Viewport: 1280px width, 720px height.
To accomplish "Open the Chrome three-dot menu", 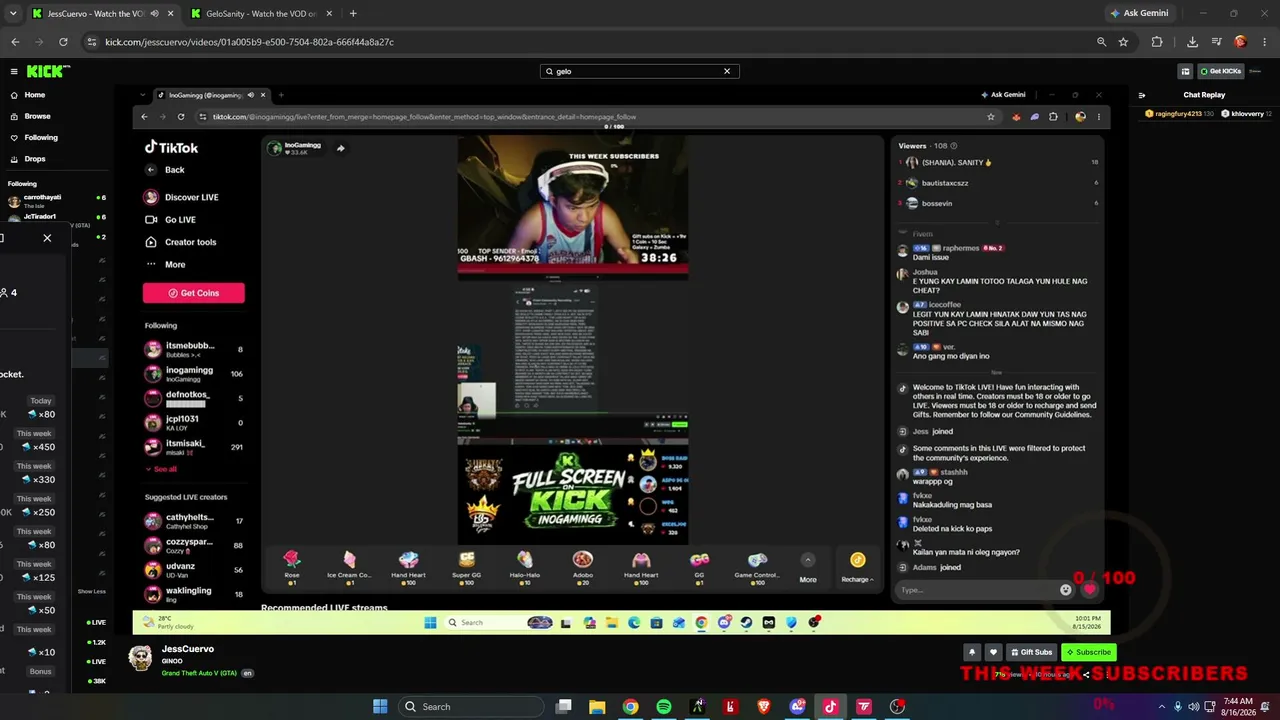I will (1264, 42).
